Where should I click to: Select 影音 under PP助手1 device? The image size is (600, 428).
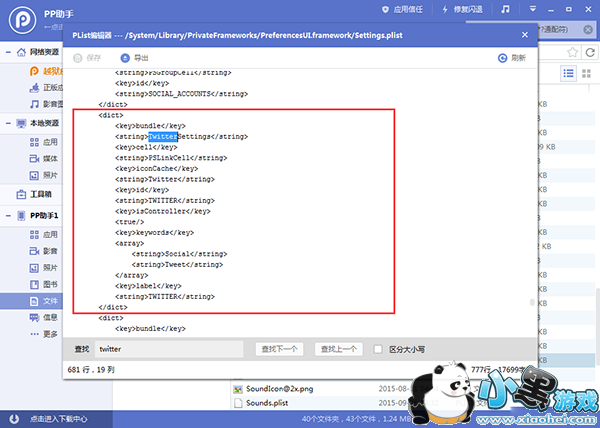pos(43,251)
